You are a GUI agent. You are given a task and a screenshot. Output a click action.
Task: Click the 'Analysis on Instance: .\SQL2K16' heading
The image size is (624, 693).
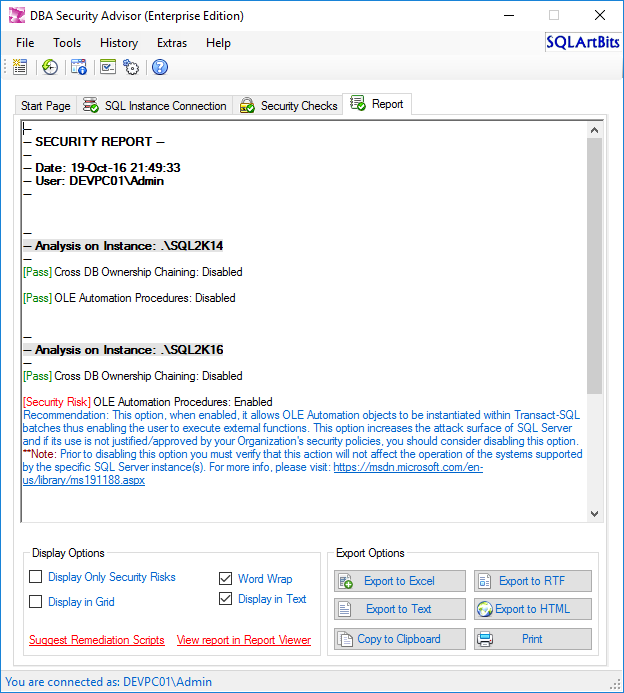(x=123, y=350)
